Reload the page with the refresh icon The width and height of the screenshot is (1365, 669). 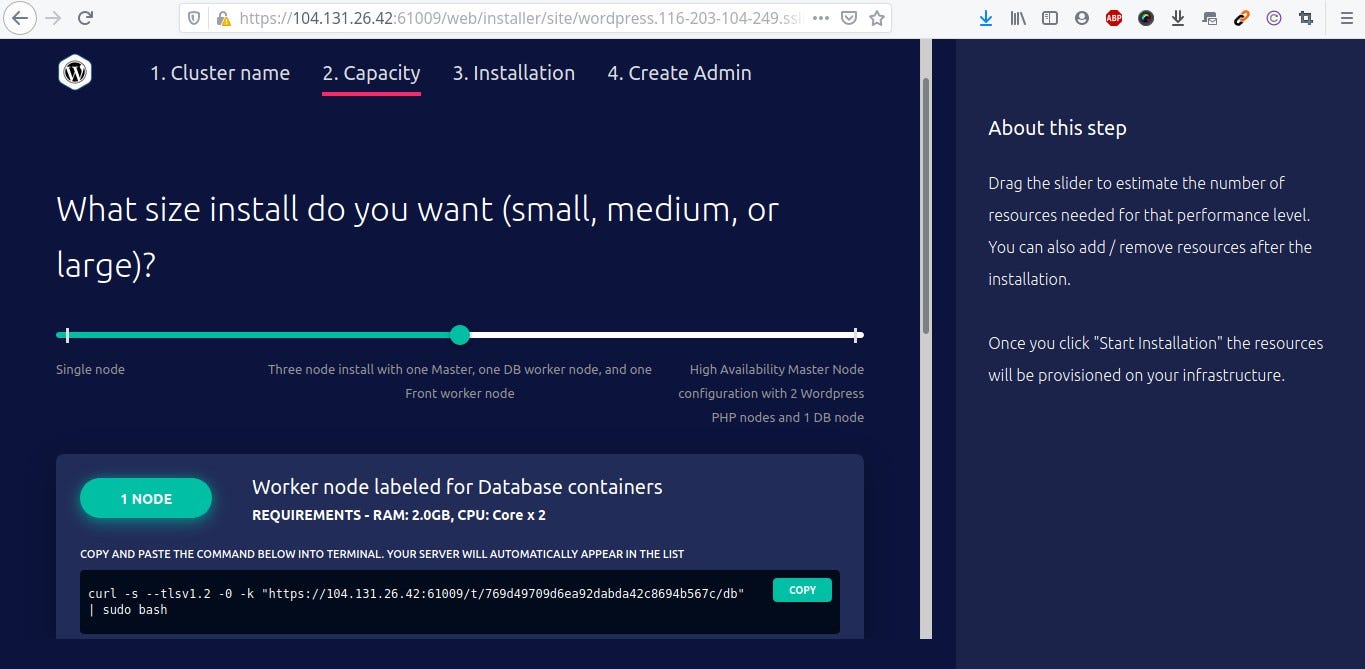(x=86, y=18)
